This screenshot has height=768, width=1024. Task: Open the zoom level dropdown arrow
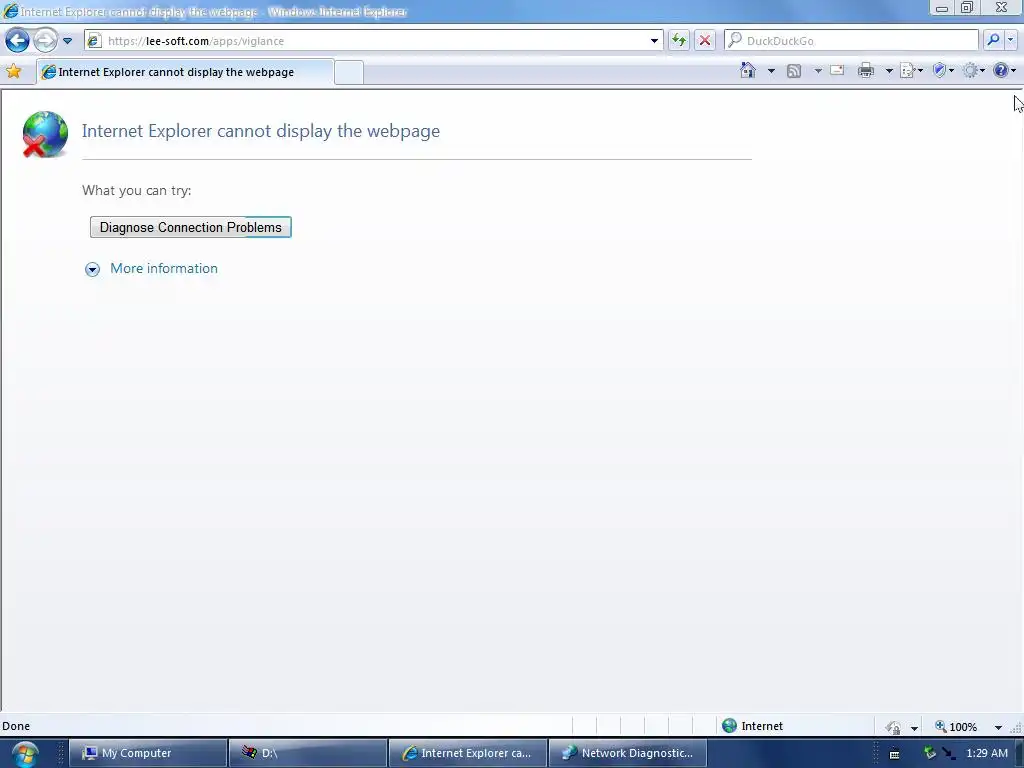pos(998,728)
